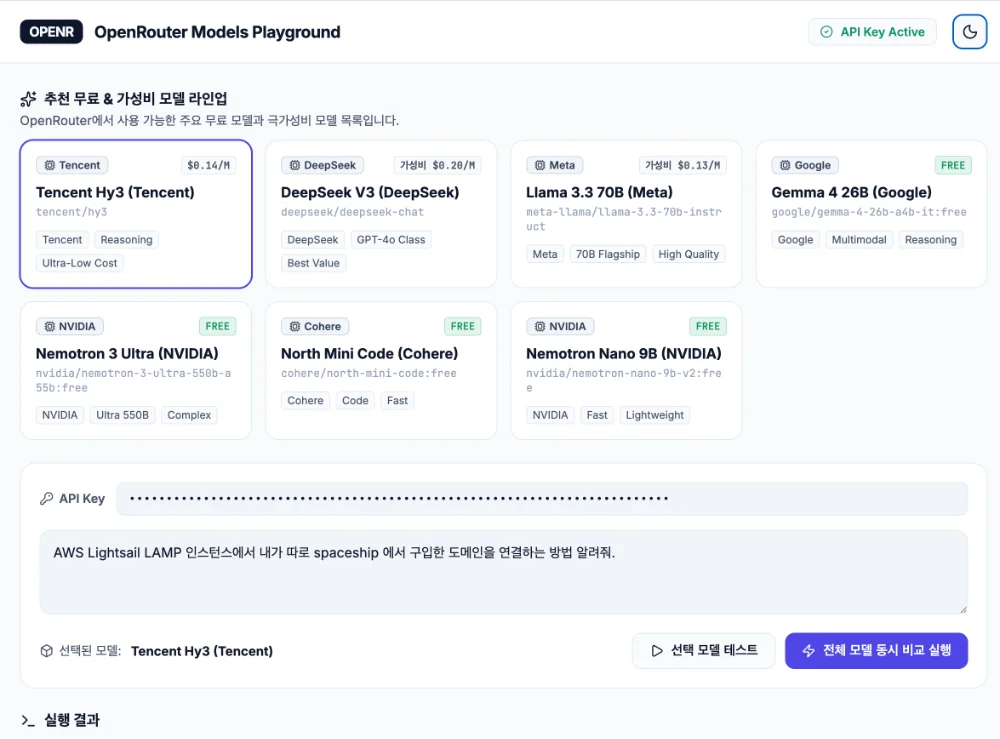Click the lightning icon in the compare button
Viewport: 1000px width, 739px height.
(x=809, y=651)
